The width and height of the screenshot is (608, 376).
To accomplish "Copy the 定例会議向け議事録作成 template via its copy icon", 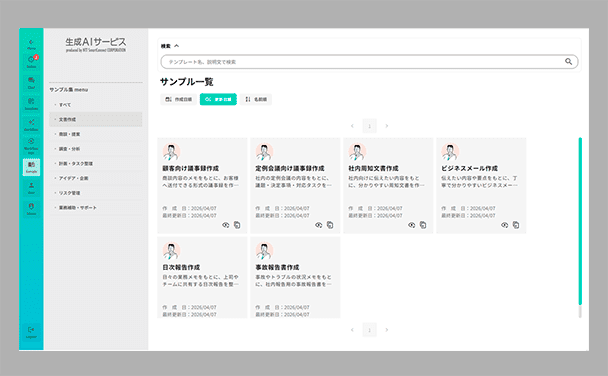I will (x=330, y=225).
